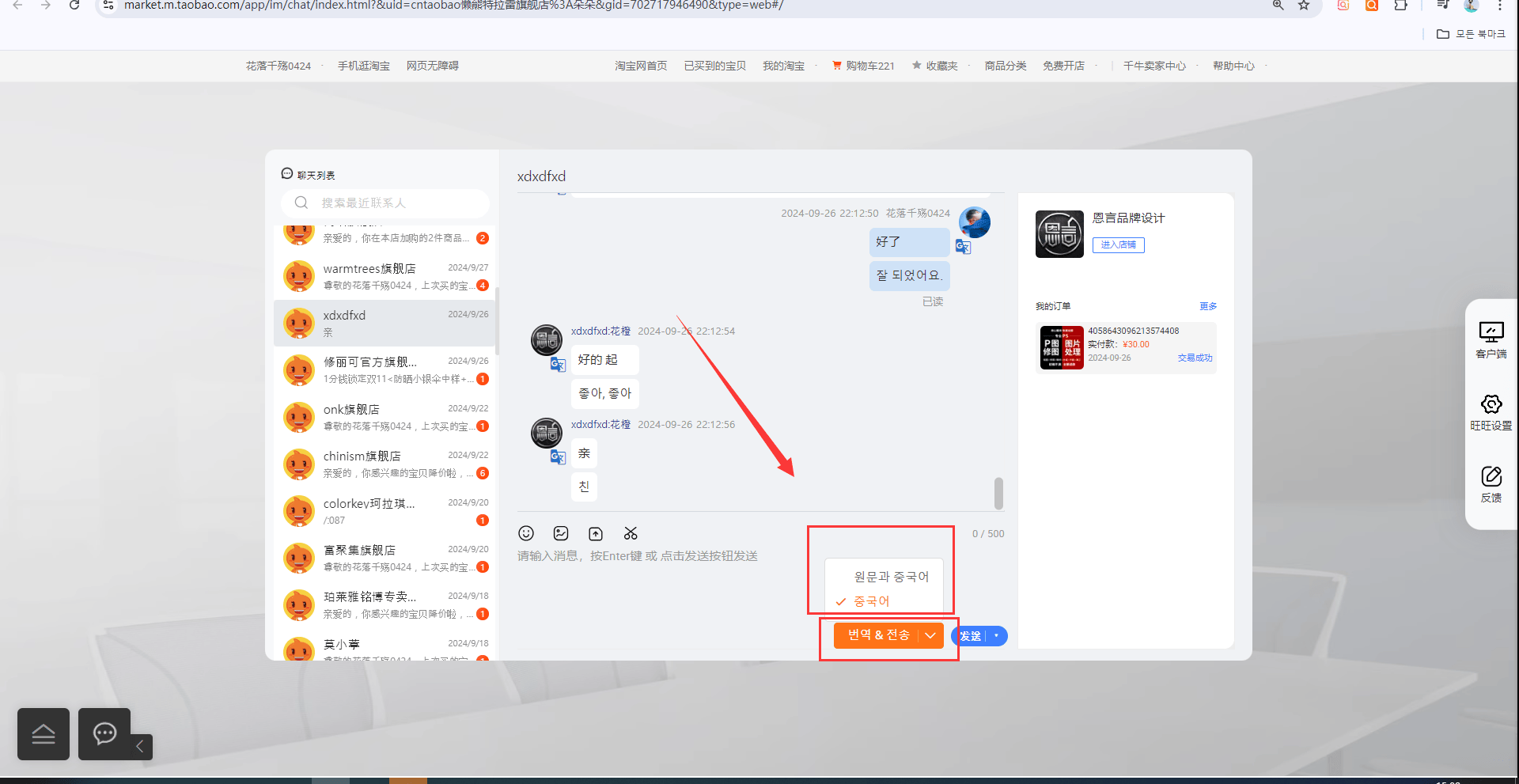Click the chat messages scrollbar thumb
Screen dimensions: 1519x784
click(998, 494)
